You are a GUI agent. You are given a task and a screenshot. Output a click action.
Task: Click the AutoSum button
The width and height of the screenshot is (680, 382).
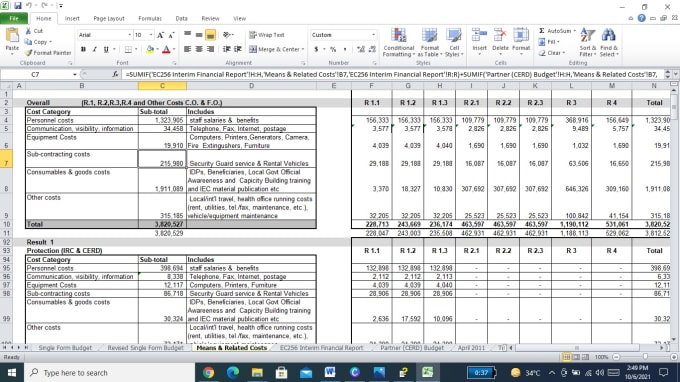click(x=557, y=31)
